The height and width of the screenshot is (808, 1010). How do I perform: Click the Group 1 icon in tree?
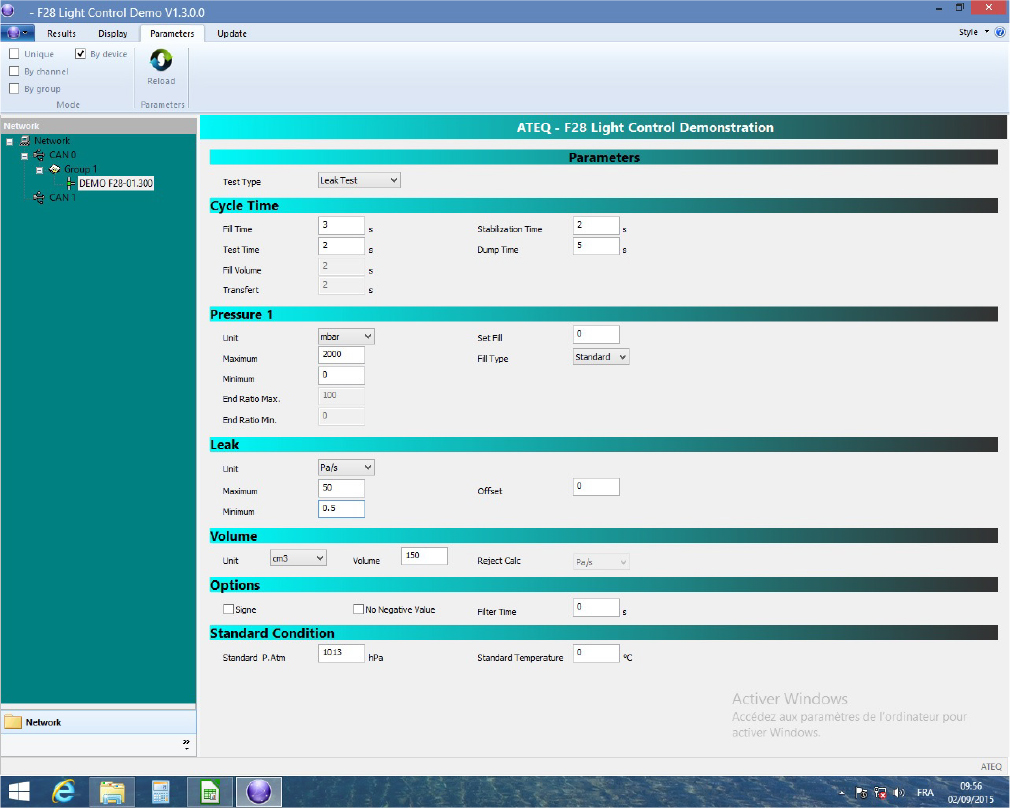(55, 169)
